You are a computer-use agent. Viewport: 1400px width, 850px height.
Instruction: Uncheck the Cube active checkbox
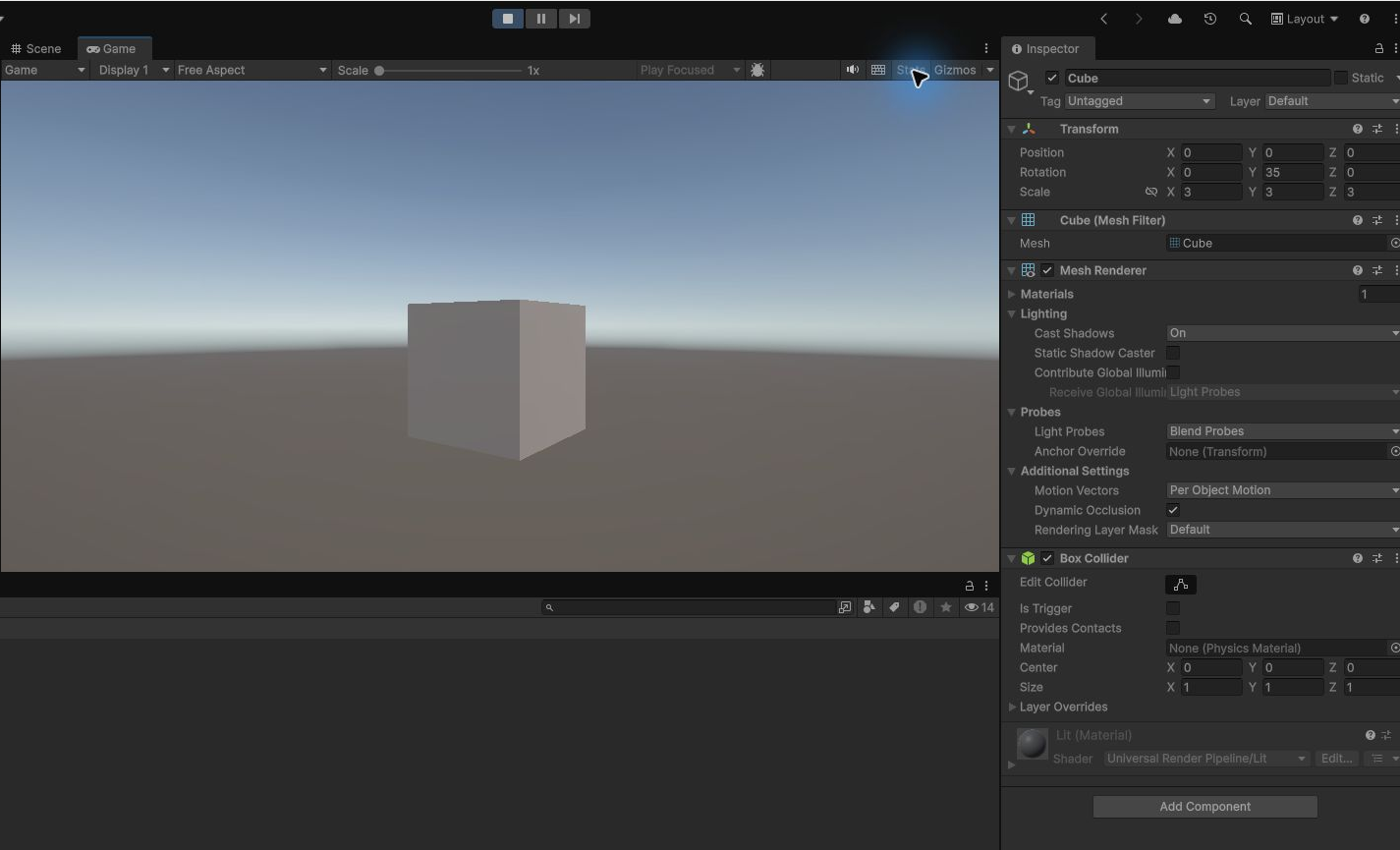click(x=1052, y=78)
